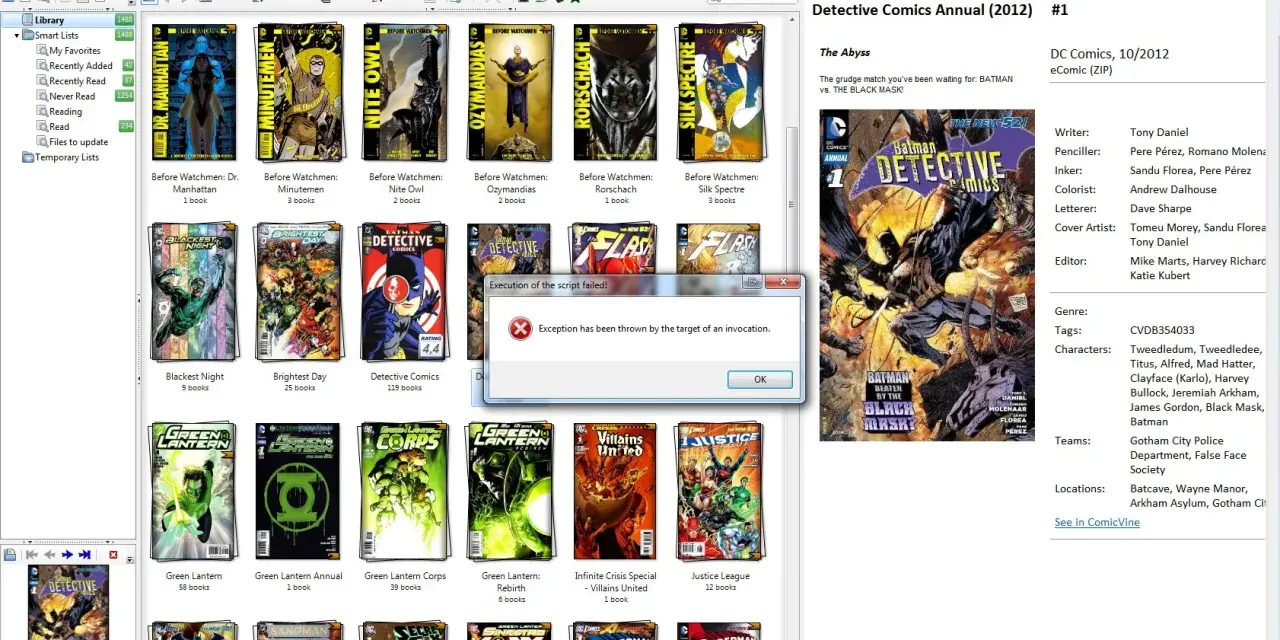Select the Smart Lists folder
The height and width of the screenshot is (640, 1280).
coord(56,35)
